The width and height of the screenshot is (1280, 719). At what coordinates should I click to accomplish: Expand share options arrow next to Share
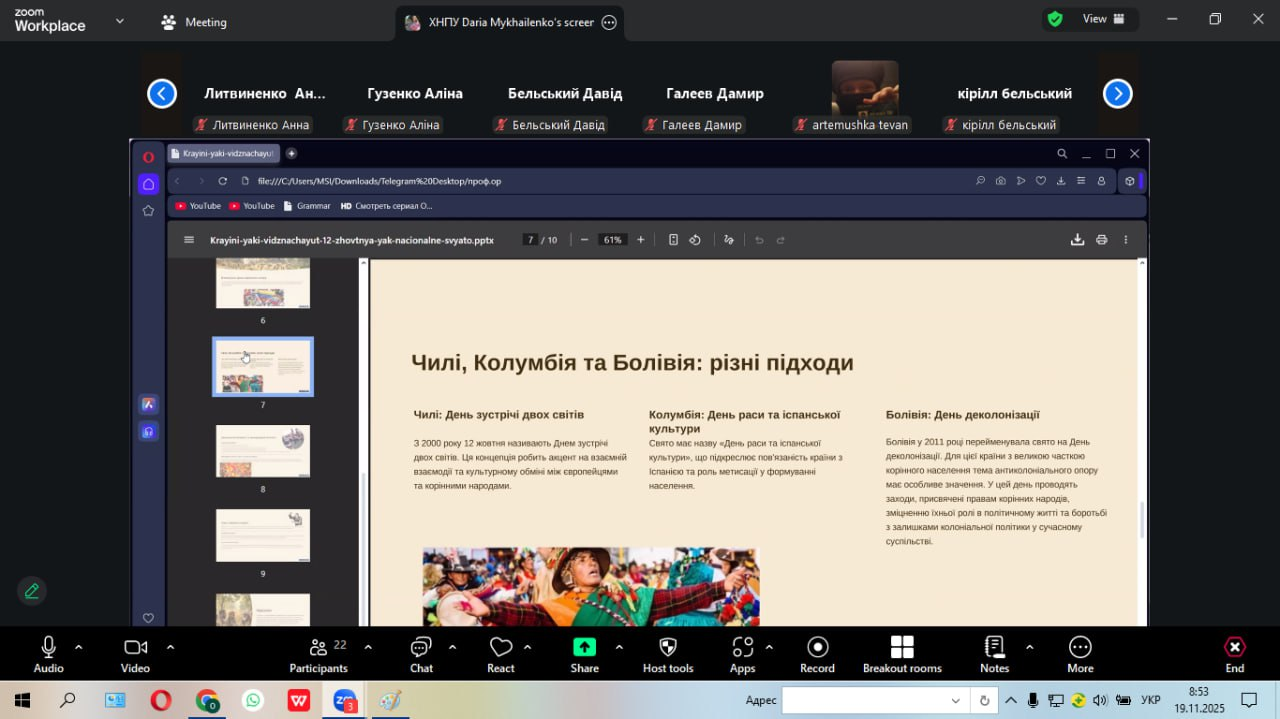coord(619,647)
